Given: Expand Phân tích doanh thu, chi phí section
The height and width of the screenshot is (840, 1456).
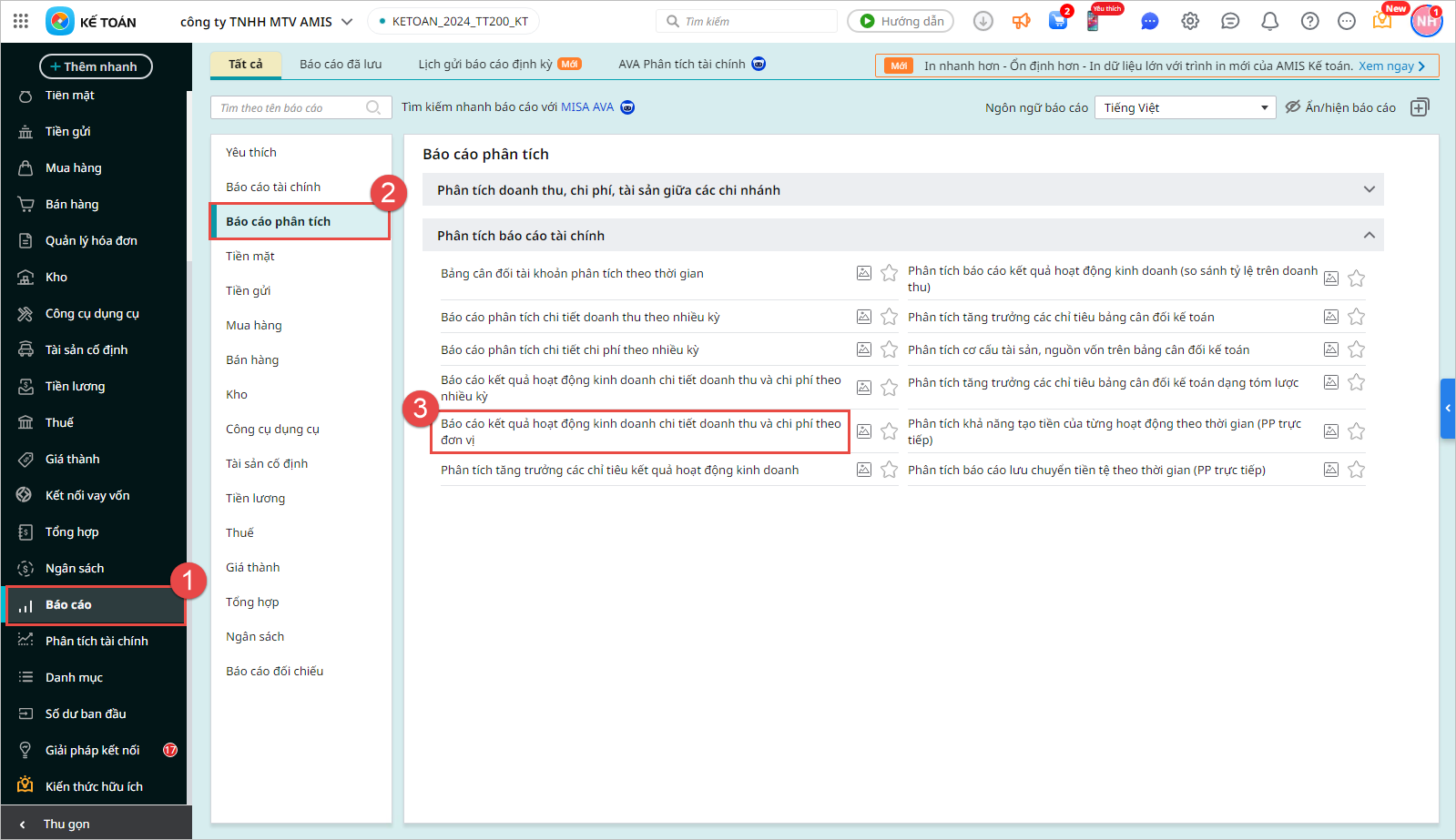Looking at the screenshot, I should point(1369,190).
